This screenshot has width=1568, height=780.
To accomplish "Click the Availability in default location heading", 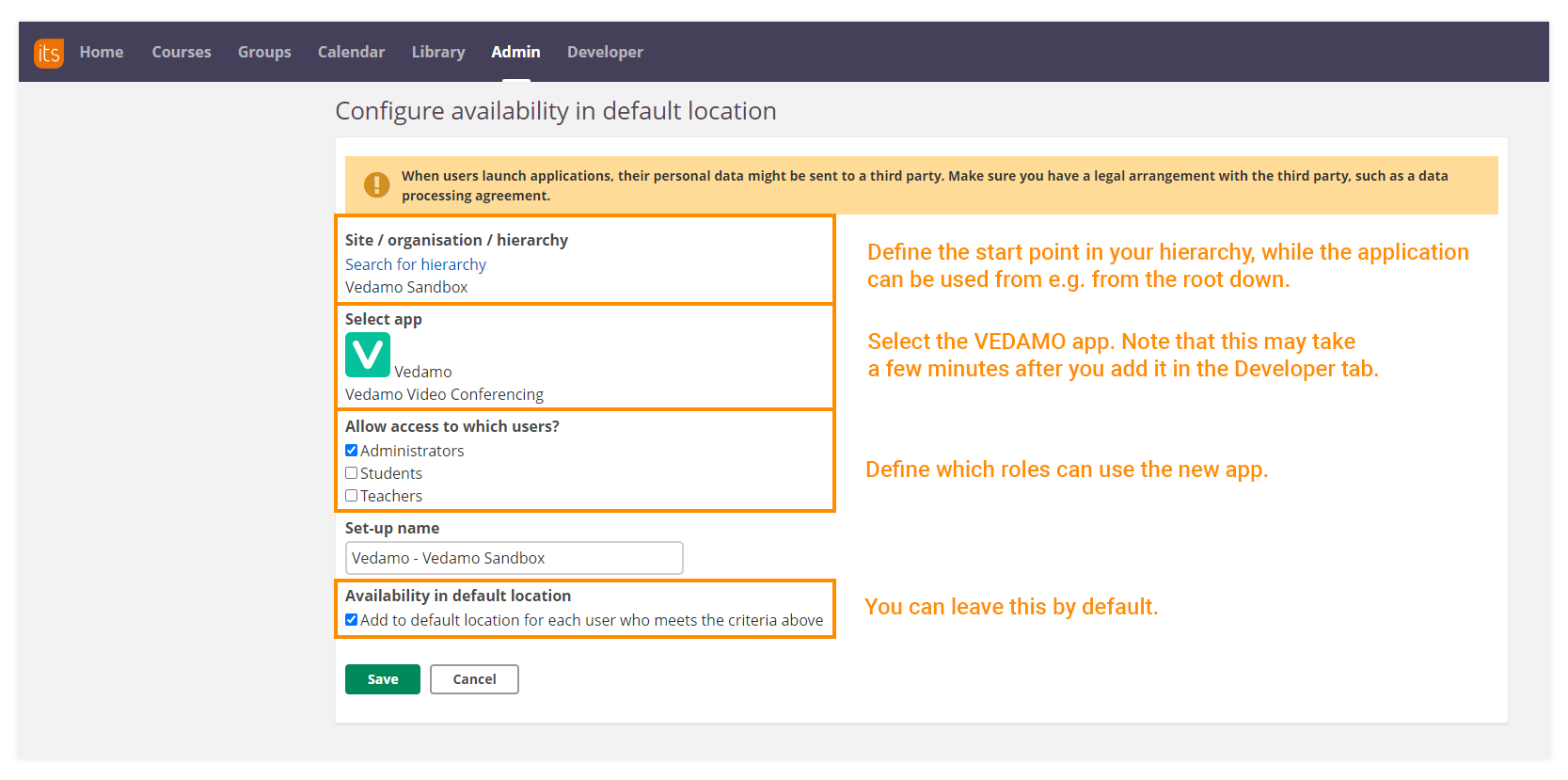I will [458, 596].
